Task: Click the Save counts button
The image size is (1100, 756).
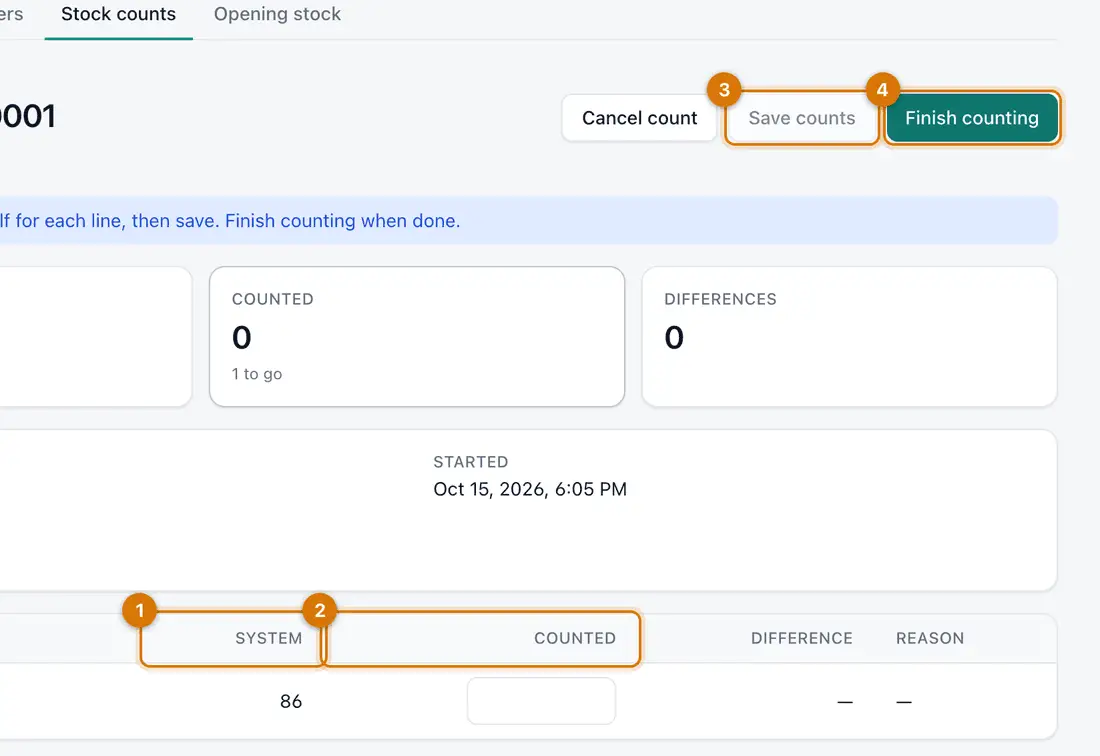Action: (x=801, y=118)
